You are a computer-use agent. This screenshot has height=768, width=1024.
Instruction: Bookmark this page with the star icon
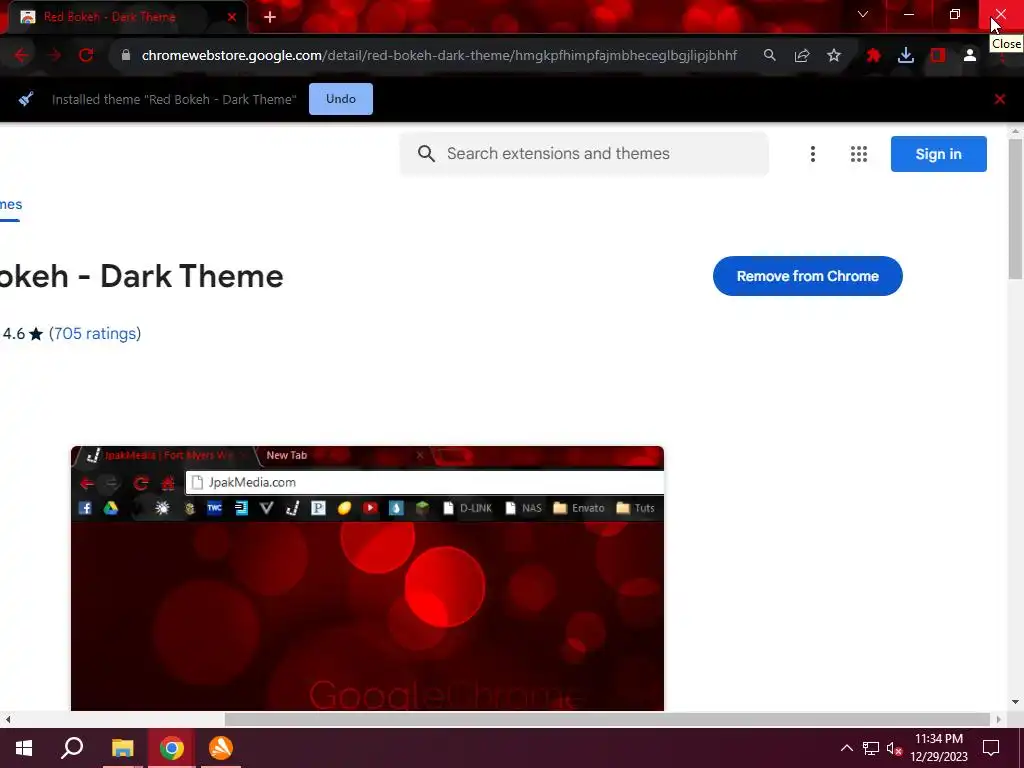tap(834, 56)
